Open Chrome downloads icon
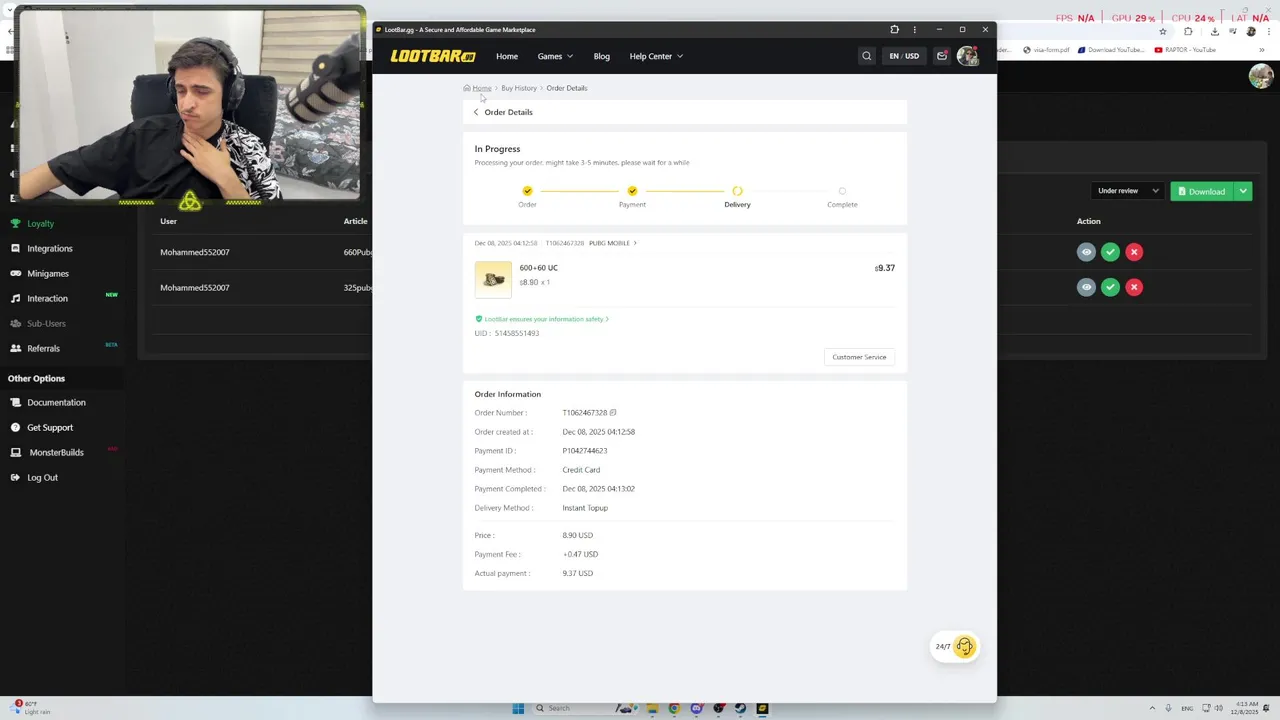The height and width of the screenshot is (720, 1280). [x=1214, y=31]
